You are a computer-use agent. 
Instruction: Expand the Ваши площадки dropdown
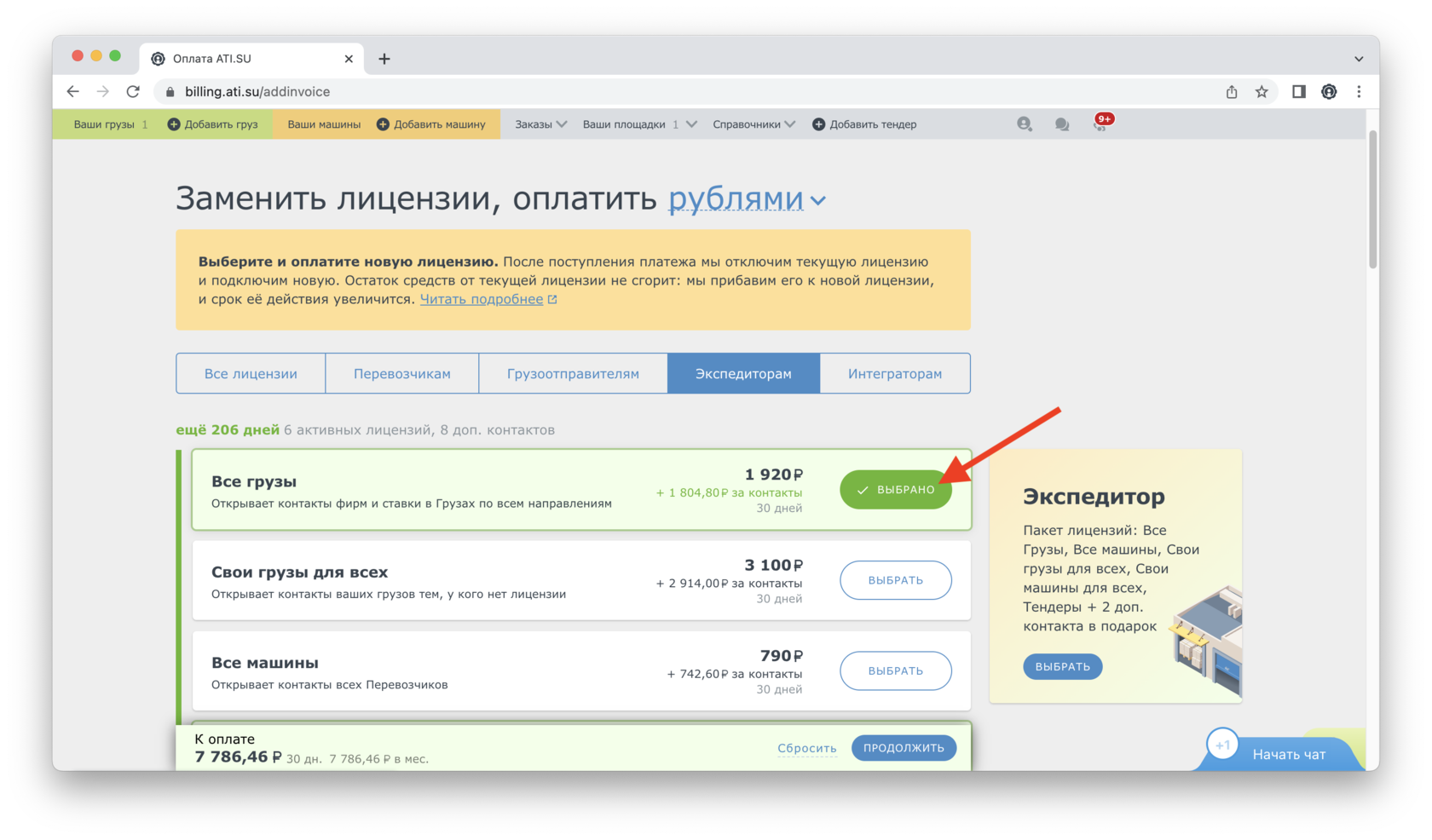tap(639, 124)
